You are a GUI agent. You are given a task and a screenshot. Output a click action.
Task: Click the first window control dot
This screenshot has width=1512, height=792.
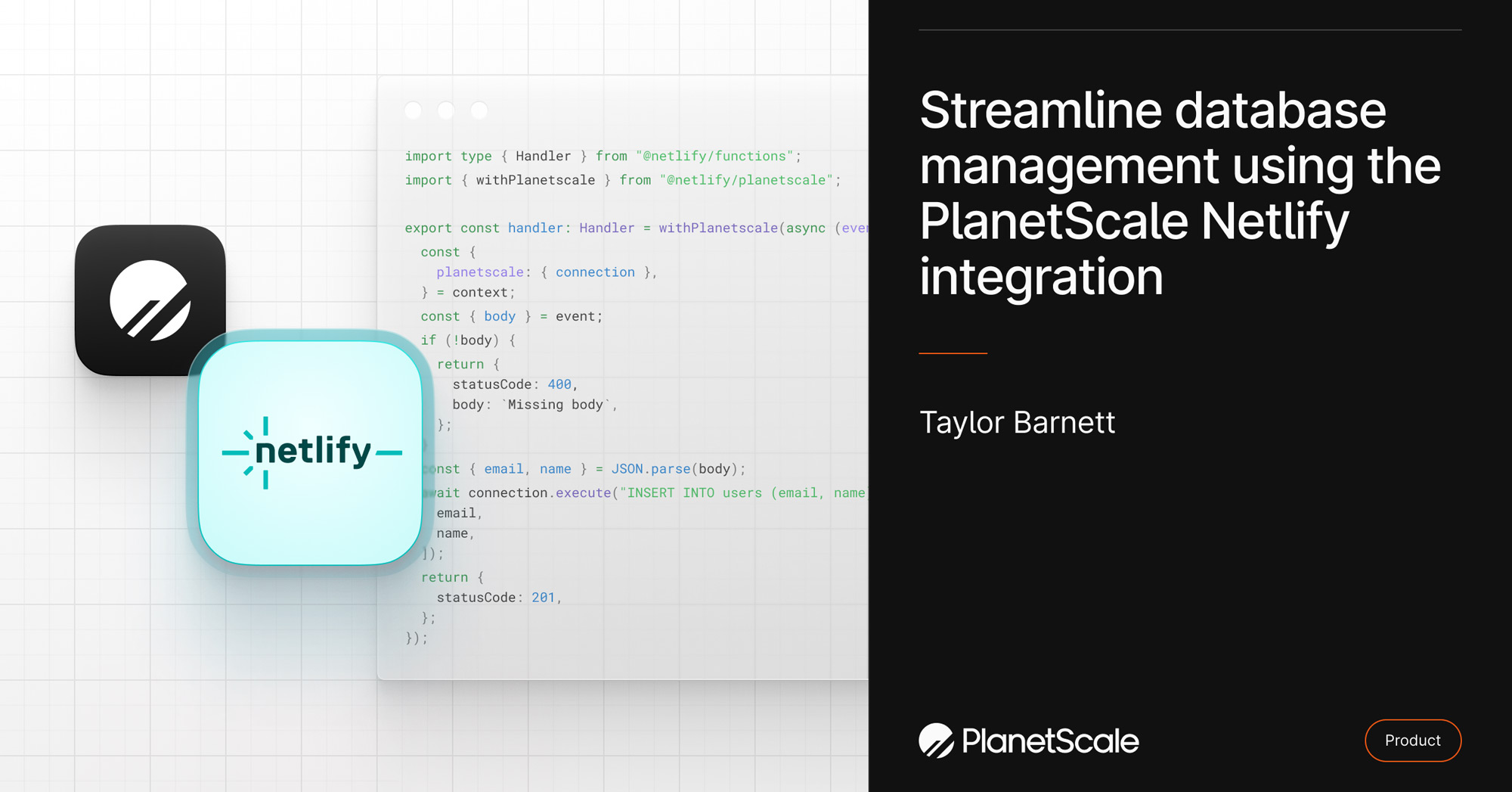[x=414, y=110]
